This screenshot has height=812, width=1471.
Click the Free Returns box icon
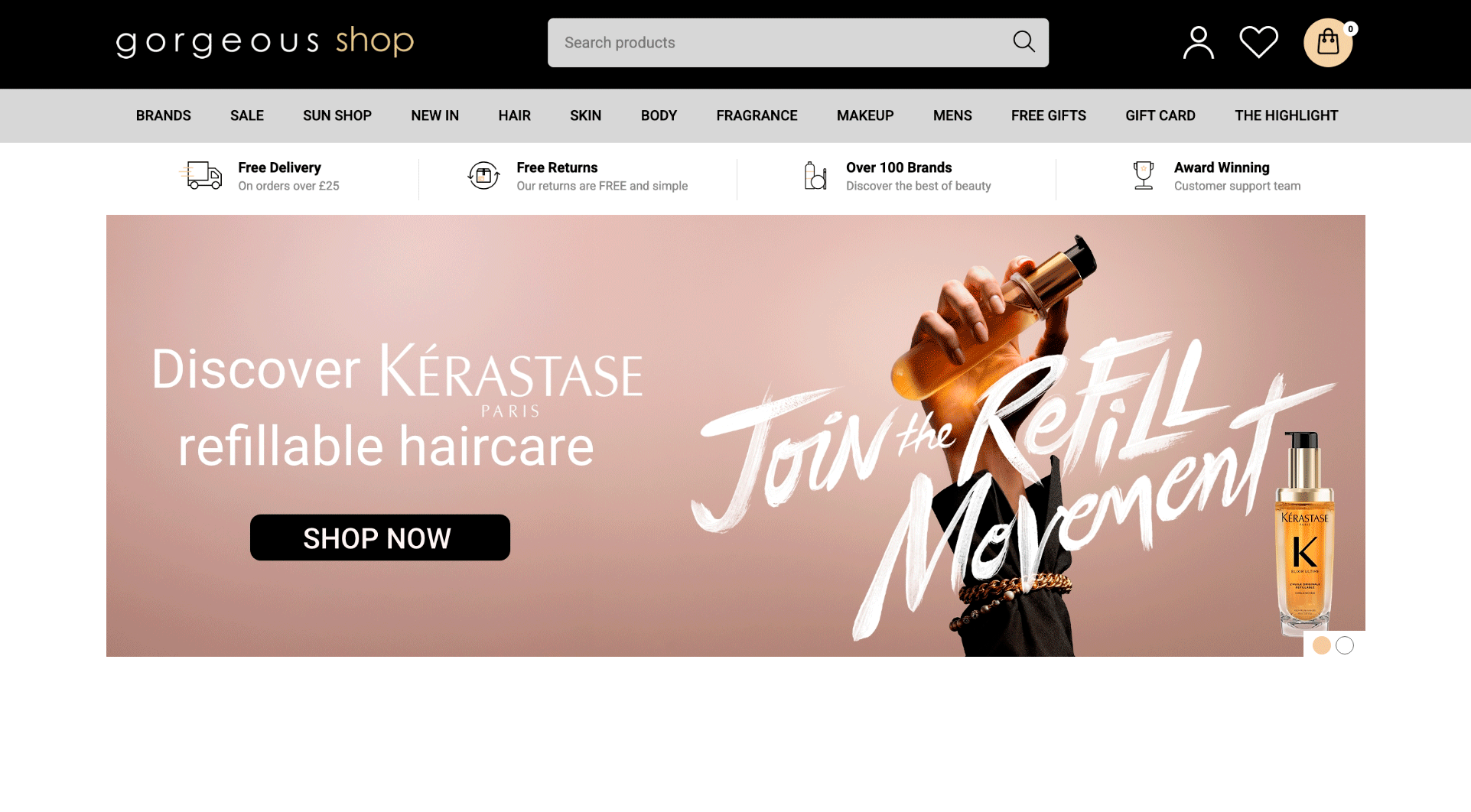483,176
